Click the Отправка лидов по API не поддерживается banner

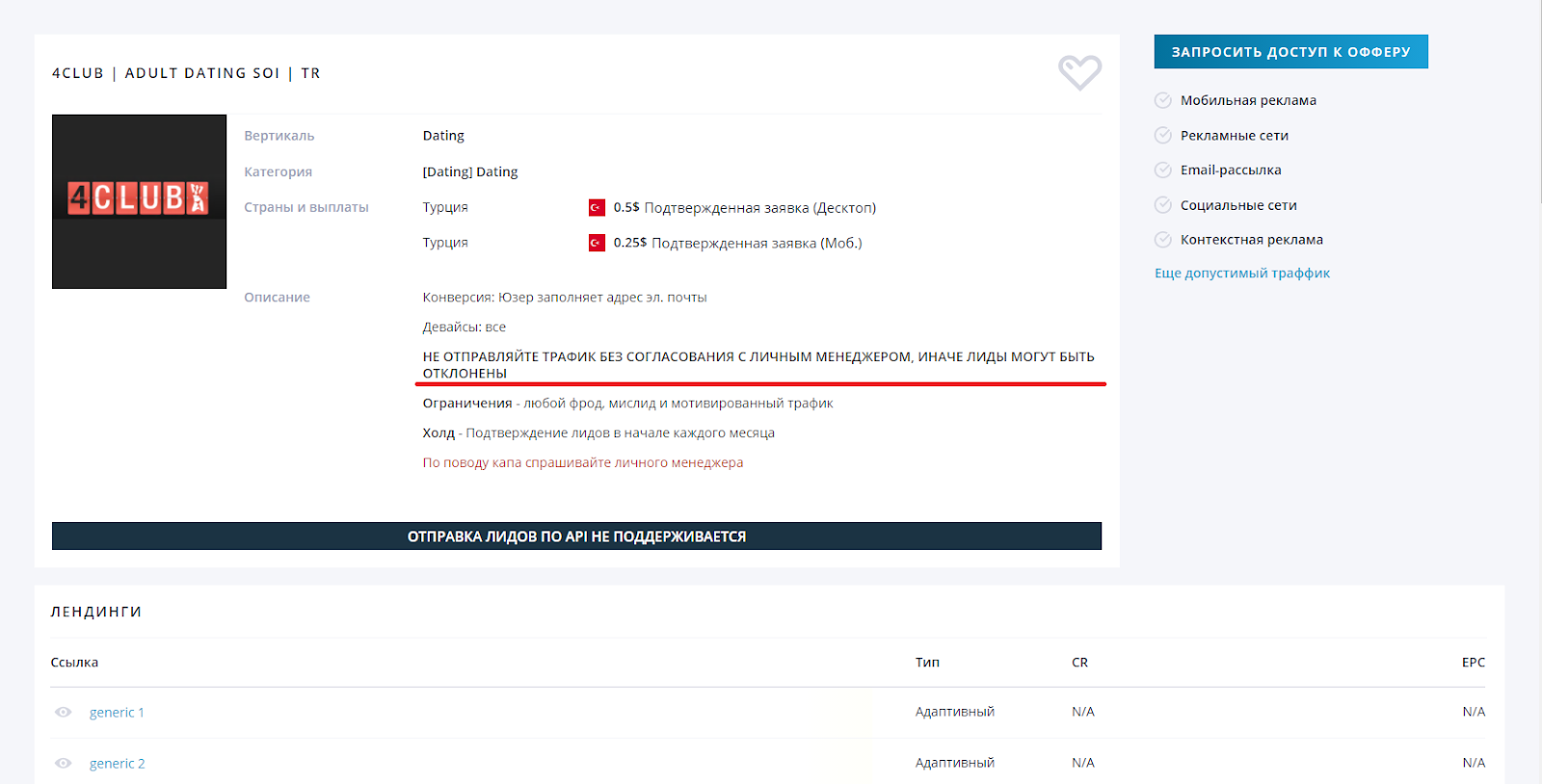point(576,536)
